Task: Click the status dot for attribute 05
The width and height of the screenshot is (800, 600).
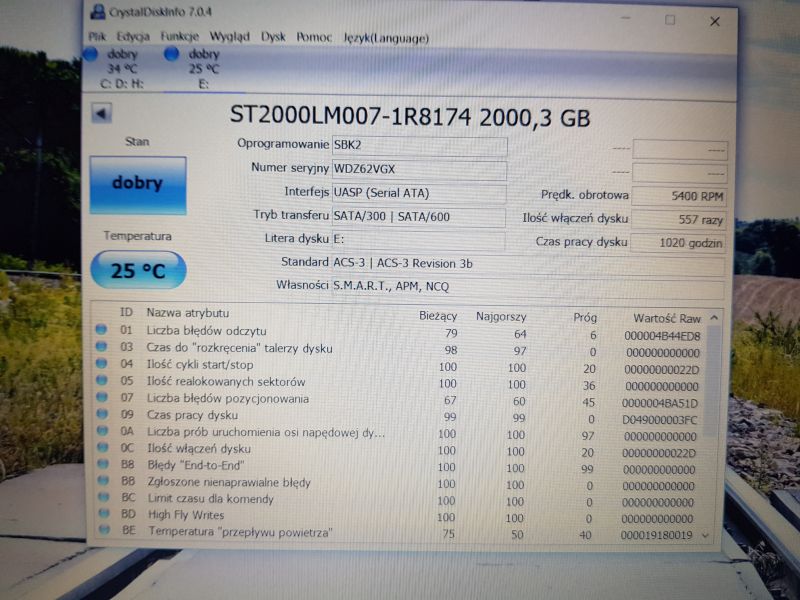Action: point(102,380)
